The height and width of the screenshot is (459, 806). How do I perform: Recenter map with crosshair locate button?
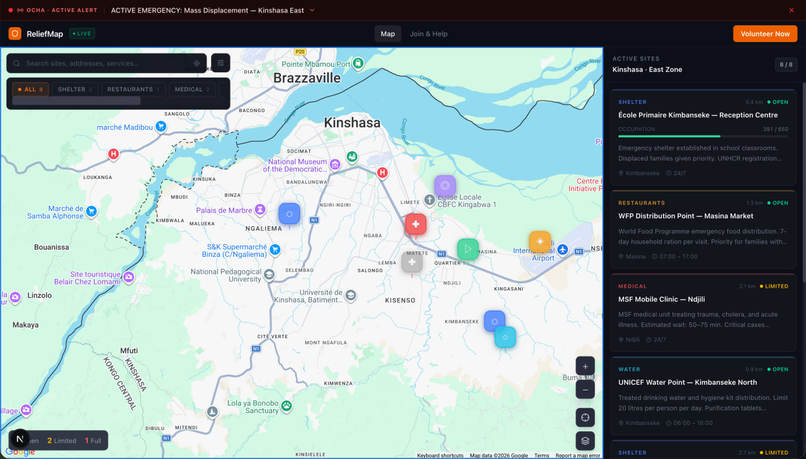click(x=585, y=417)
